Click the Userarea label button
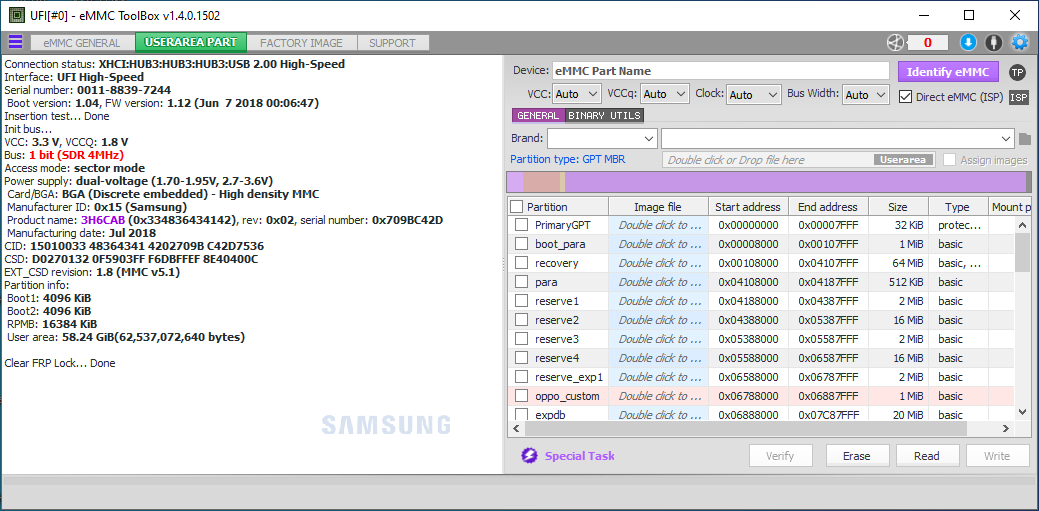 [x=904, y=160]
